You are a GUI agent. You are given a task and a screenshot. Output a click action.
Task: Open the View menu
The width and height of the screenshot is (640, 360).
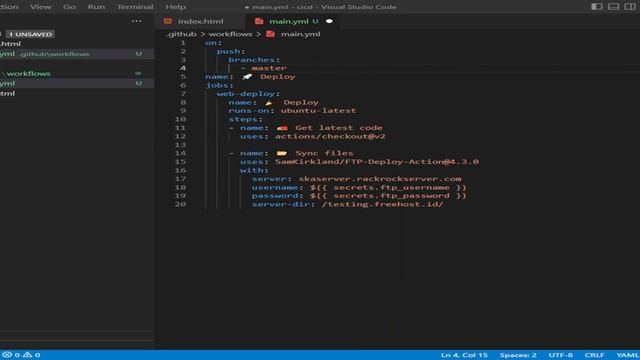click(x=40, y=7)
